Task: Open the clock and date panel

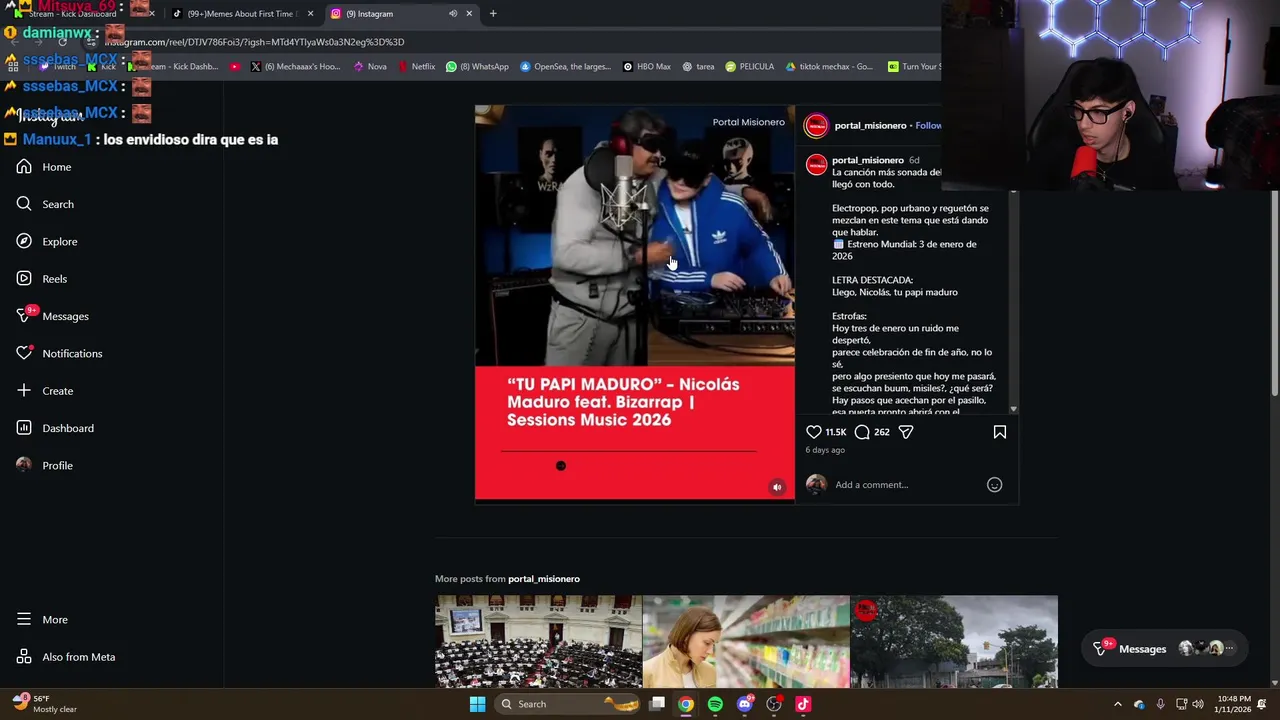Action: tap(1232, 704)
